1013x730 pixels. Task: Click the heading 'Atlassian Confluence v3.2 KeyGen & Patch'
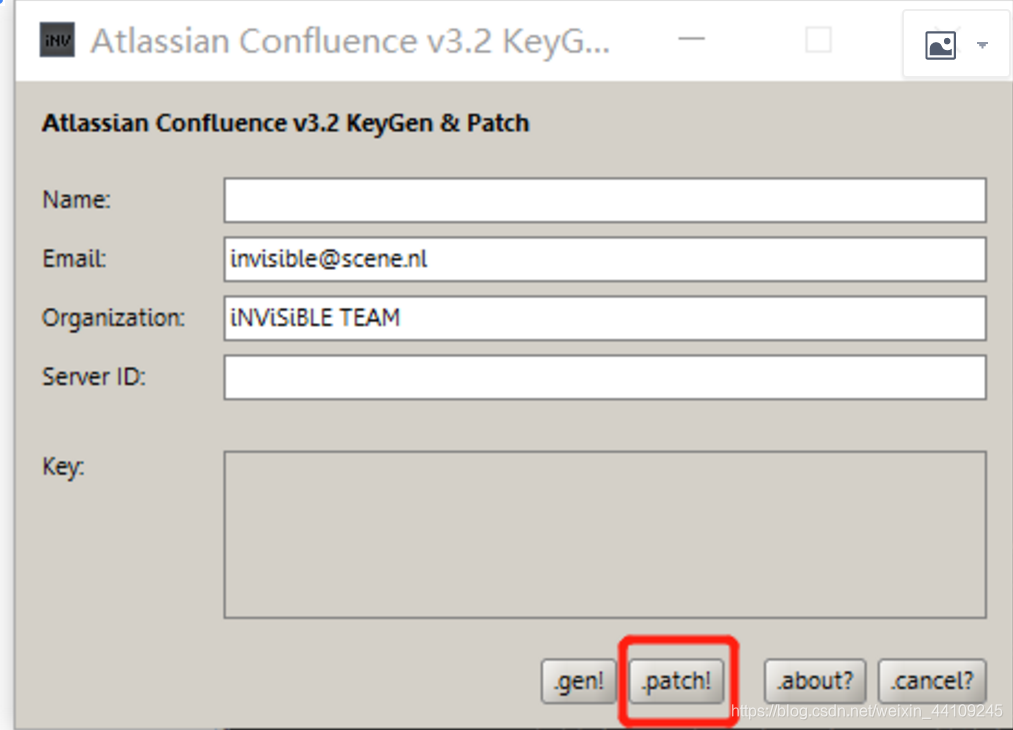(286, 123)
